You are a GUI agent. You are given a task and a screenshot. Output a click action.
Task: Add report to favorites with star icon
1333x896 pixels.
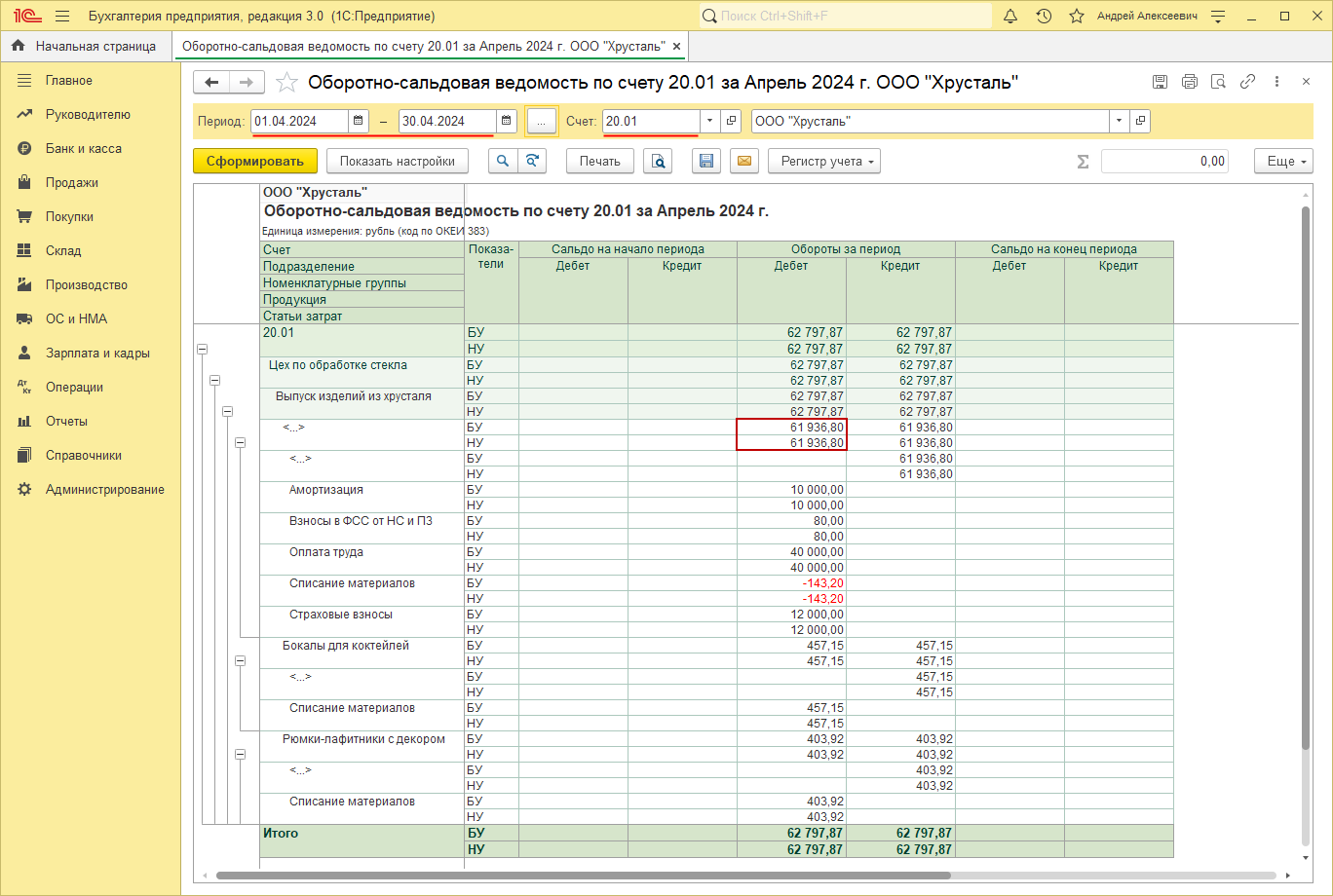pos(286,83)
